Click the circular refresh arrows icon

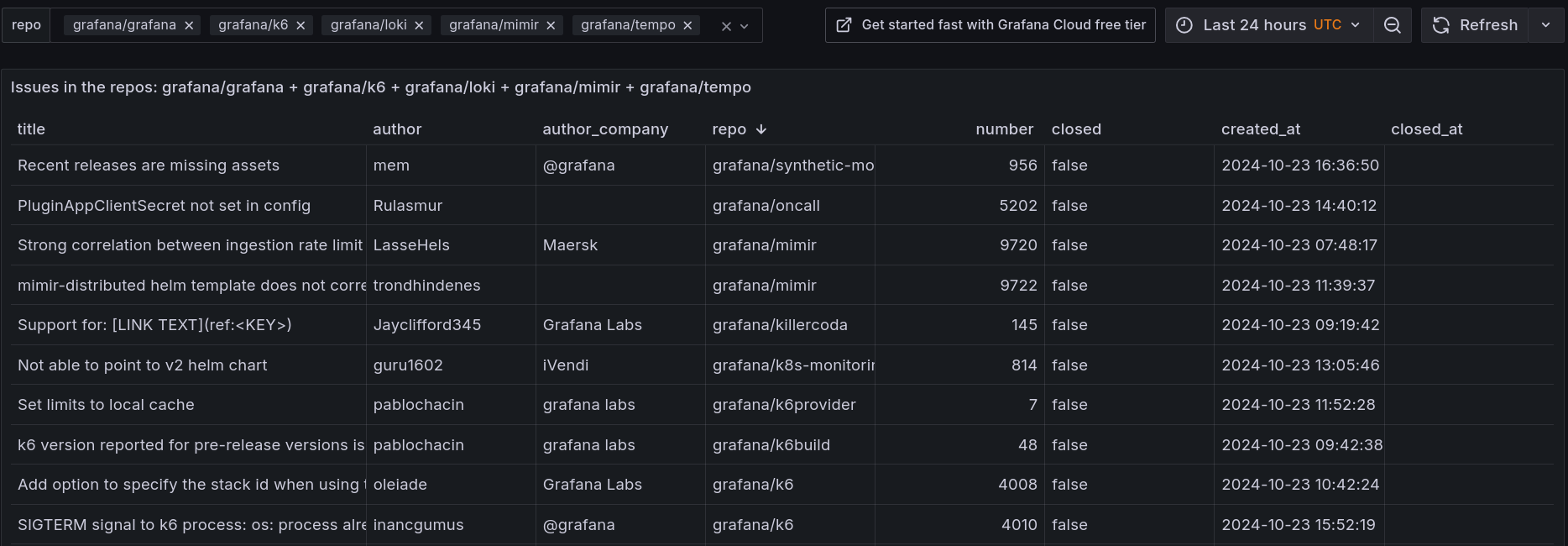(1440, 25)
